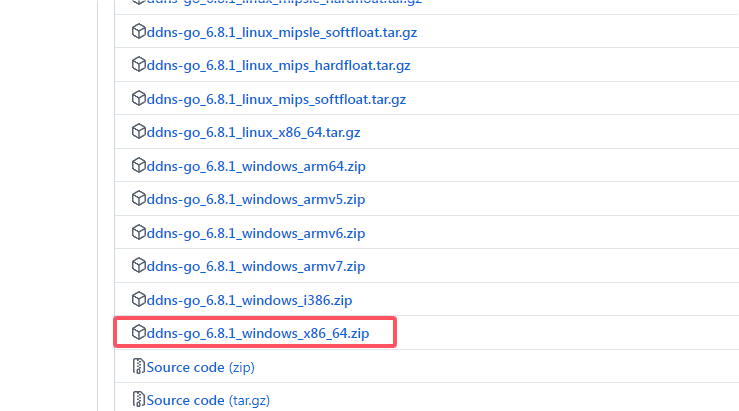739x411 pixels.
Task: Click package icon beside windows_x86_64 asset
Action: point(139,332)
